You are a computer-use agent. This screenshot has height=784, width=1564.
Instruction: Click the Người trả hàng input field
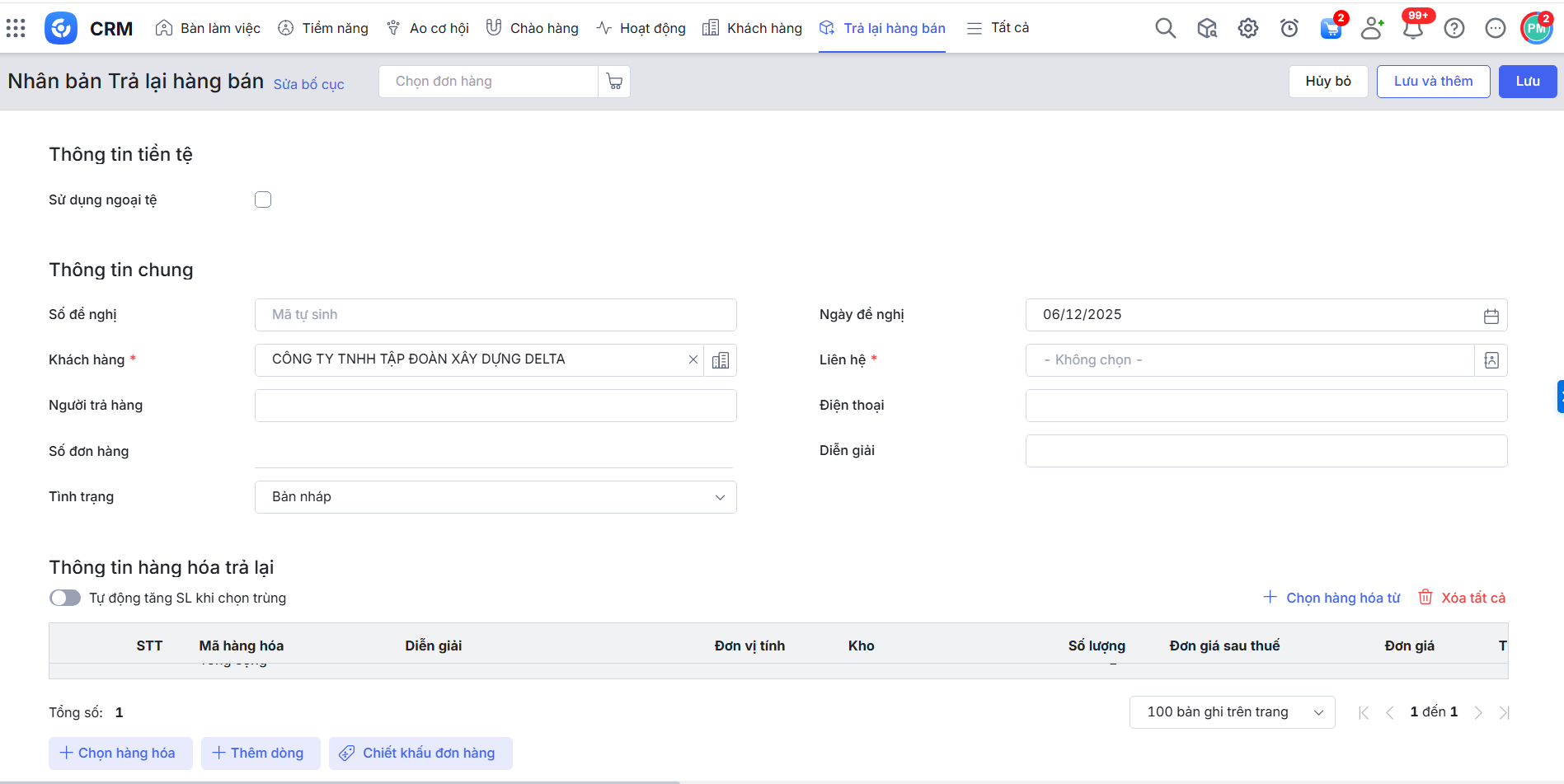(x=495, y=406)
